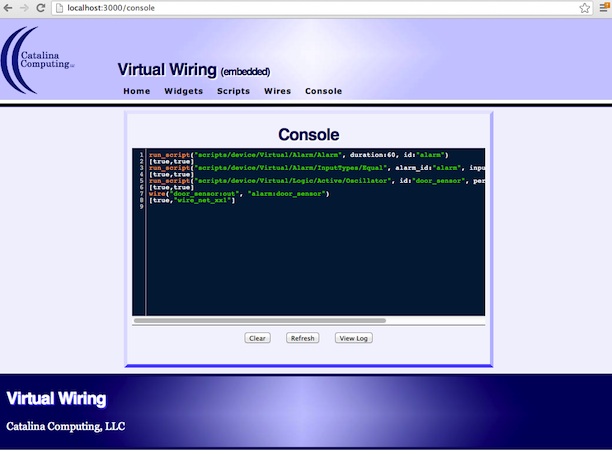This screenshot has width=612, height=454.
Task: Open the Widgets menu item
Action: pyautogui.click(x=183, y=91)
